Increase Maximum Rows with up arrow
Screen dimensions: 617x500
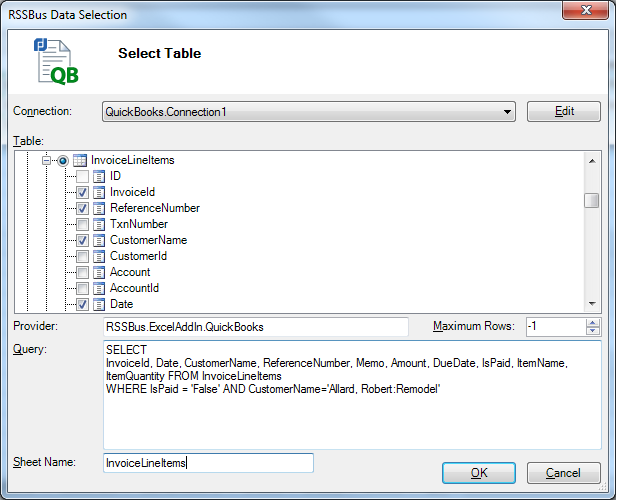[593, 322]
